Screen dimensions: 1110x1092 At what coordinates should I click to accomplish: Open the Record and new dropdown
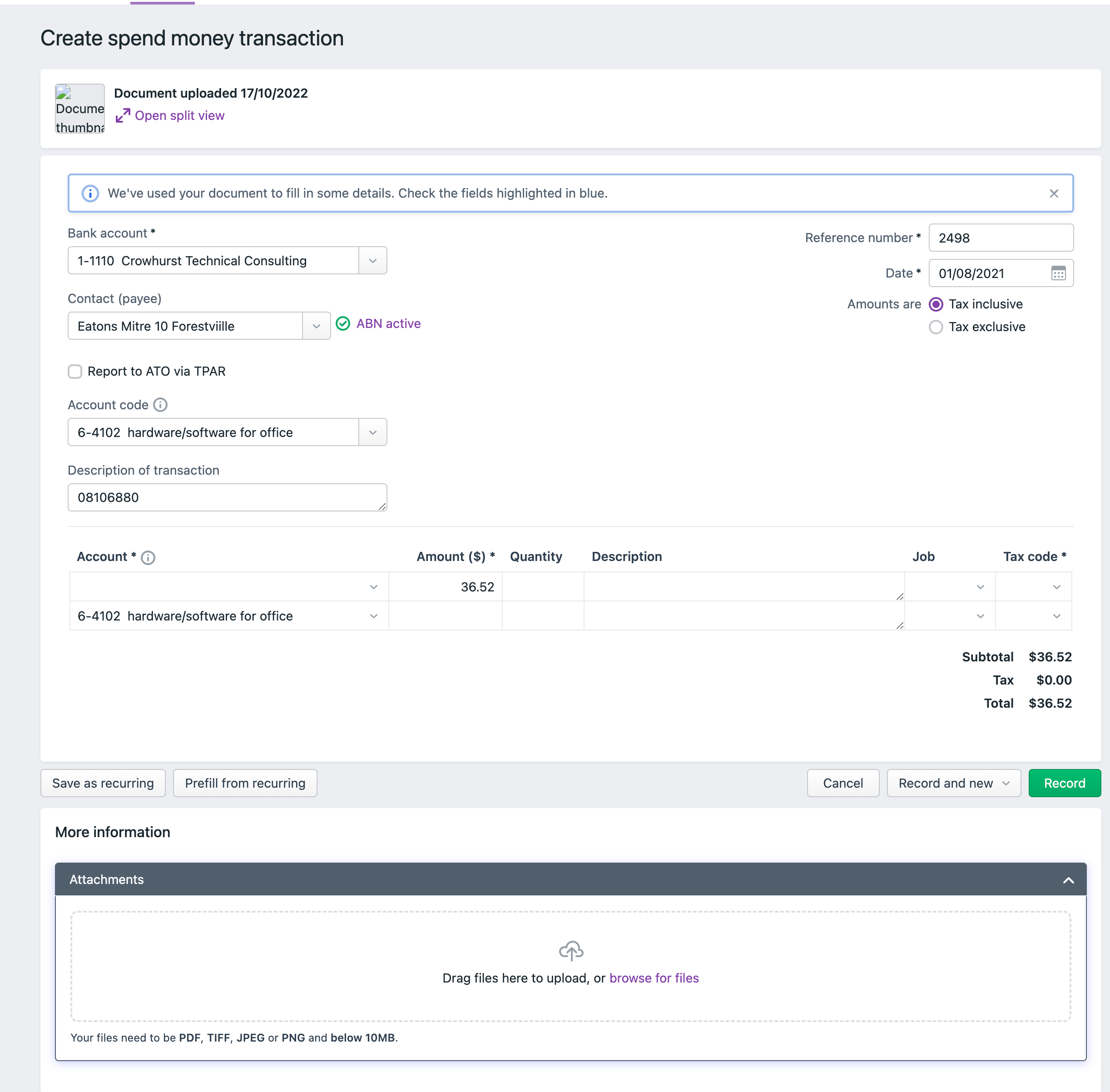(x=1005, y=783)
